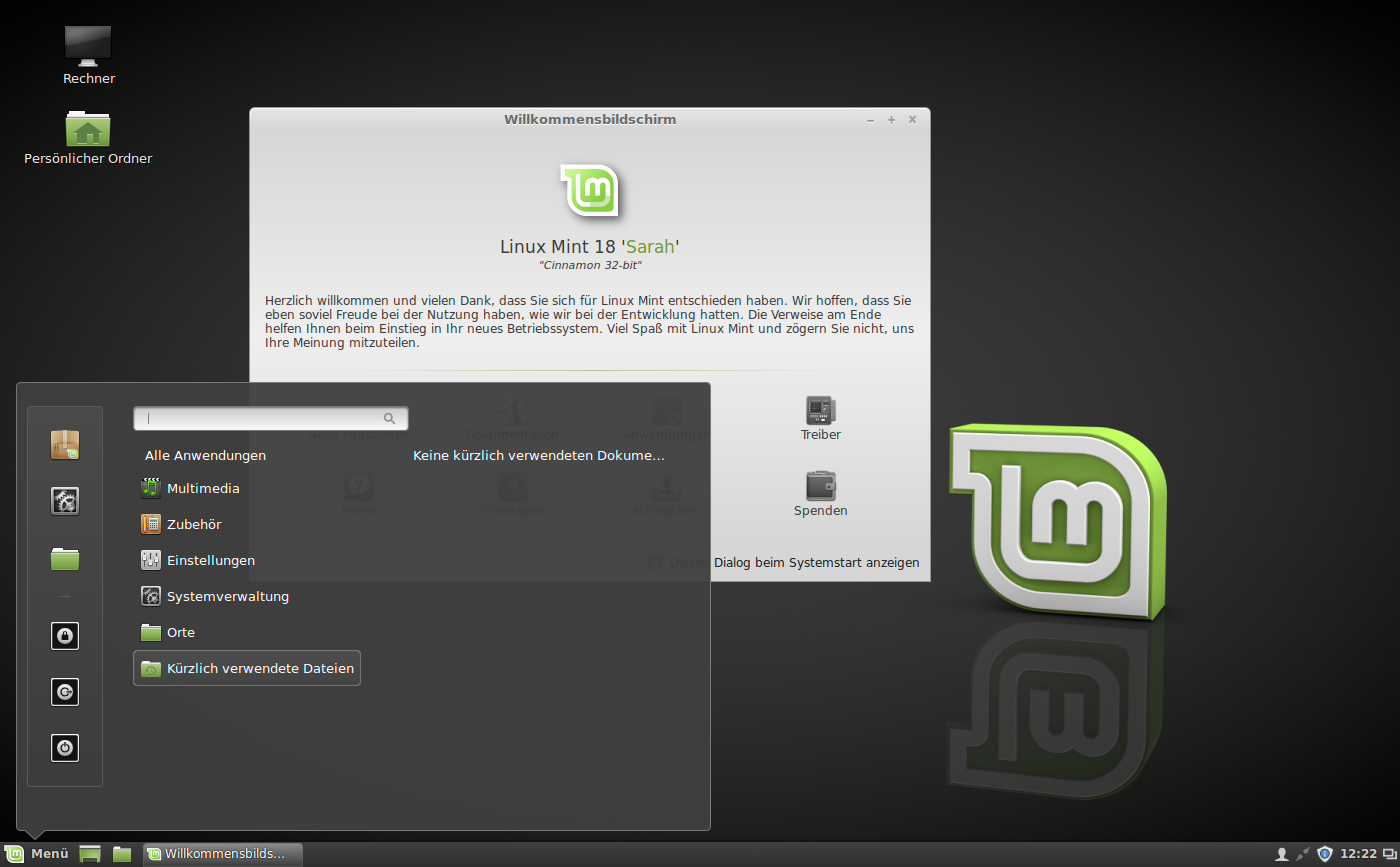Click the log out icon in menu sidebar

[x=65, y=692]
